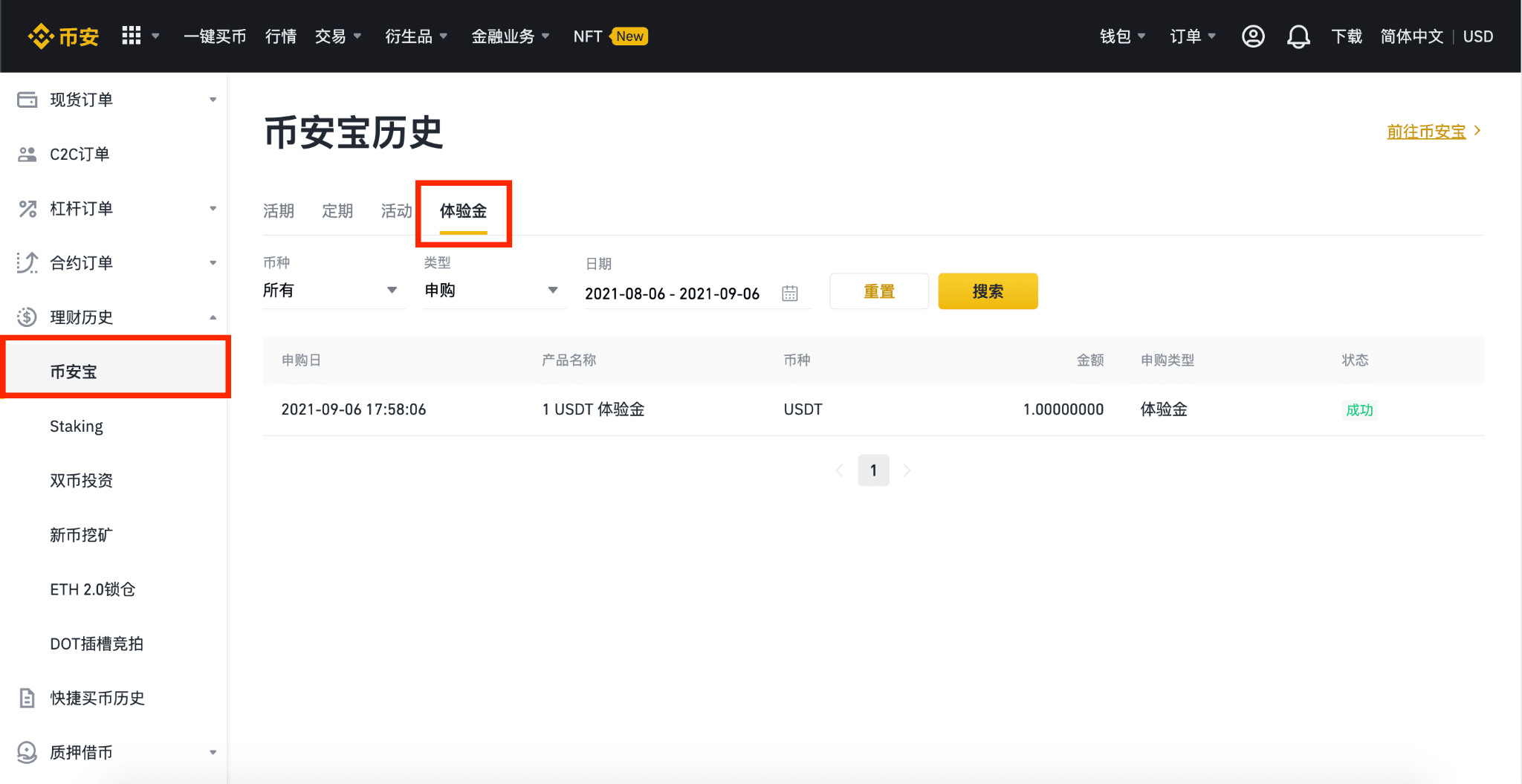Collapse the 理财历史 sidebar section
Viewport: 1522px width, 784px height.
pyautogui.click(x=213, y=317)
